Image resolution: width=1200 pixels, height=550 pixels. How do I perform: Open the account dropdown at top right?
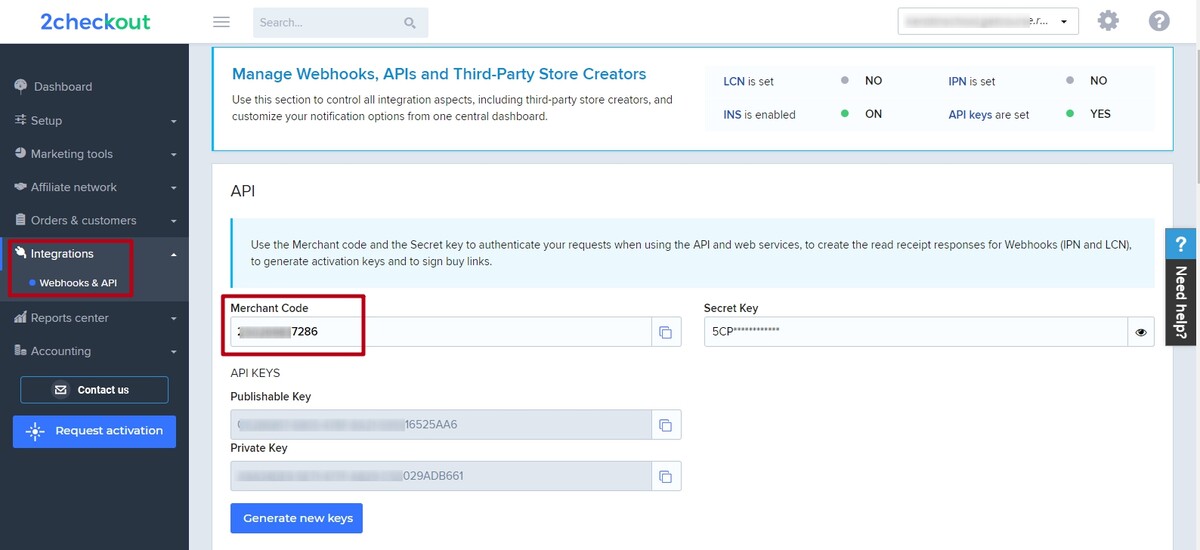(988, 21)
